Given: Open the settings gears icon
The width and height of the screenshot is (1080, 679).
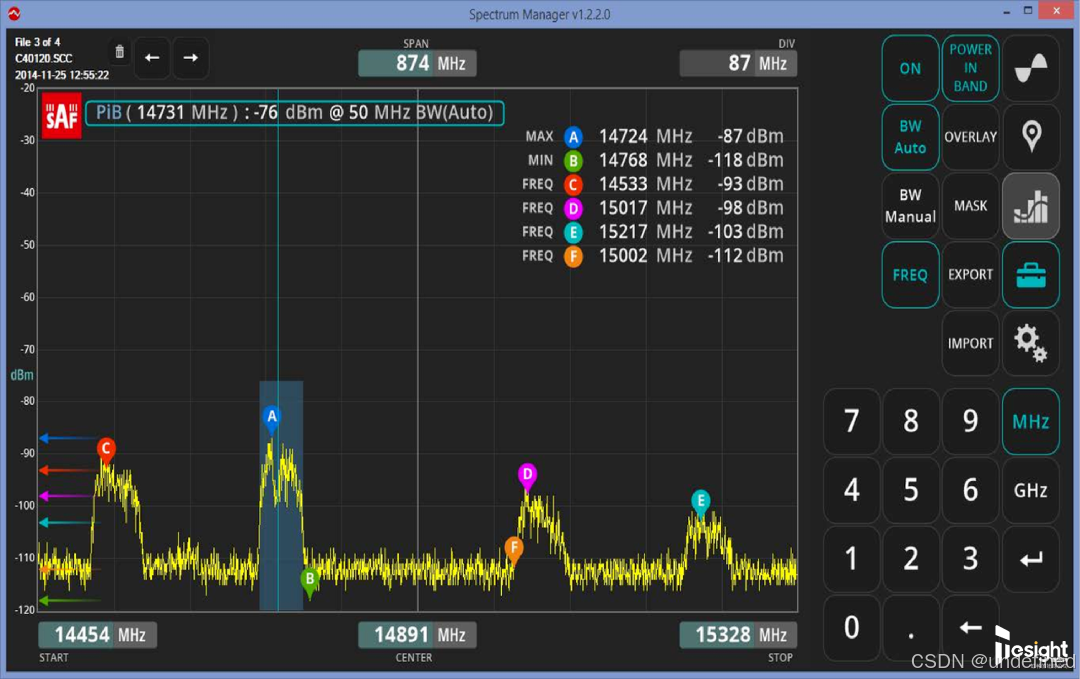Looking at the screenshot, I should pyautogui.click(x=1030, y=343).
